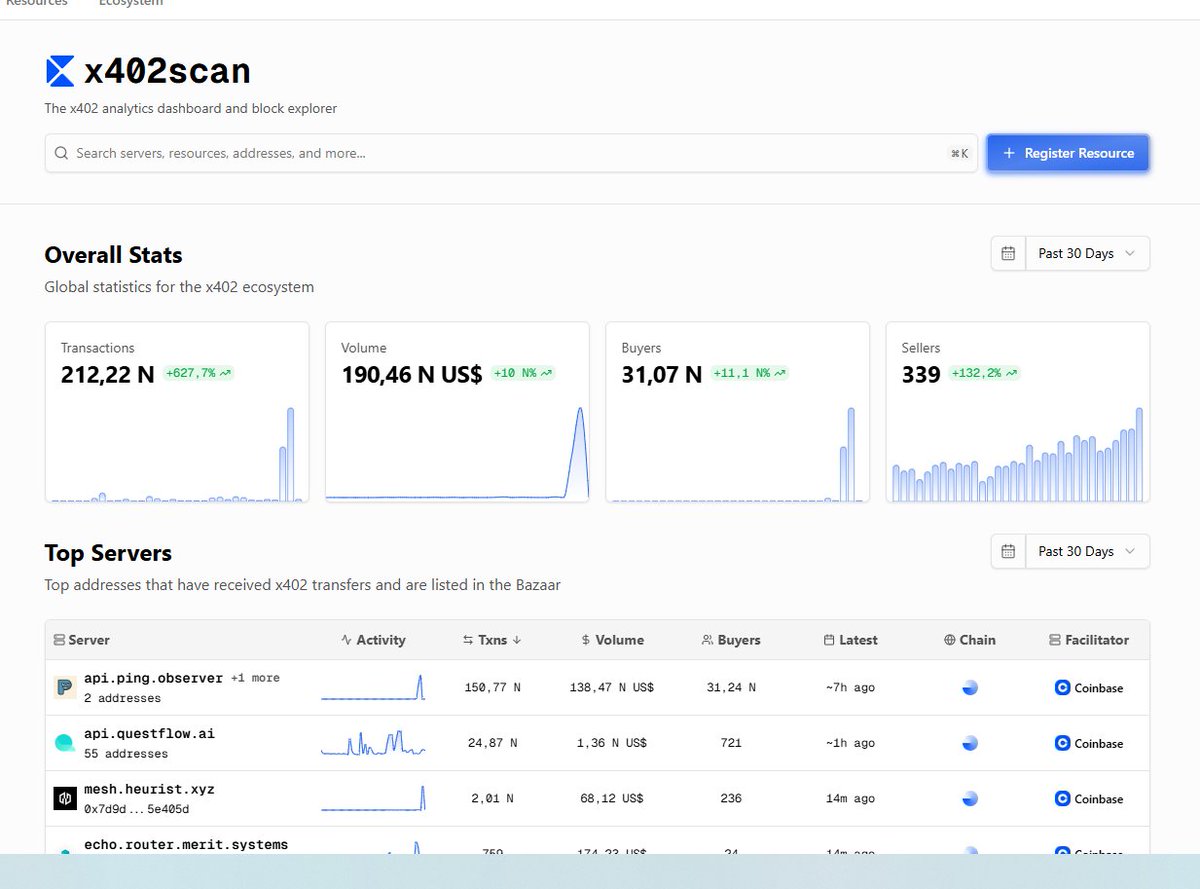Click the api.ping.observer server avatar icon
Image resolution: width=1200 pixels, height=889 pixels.
[x=65, y=688]
